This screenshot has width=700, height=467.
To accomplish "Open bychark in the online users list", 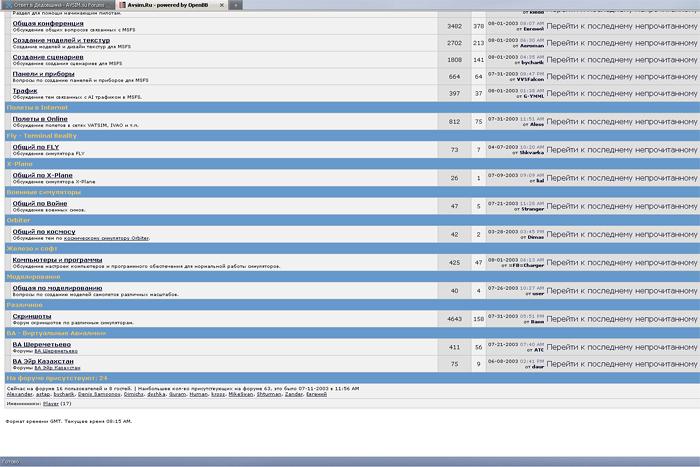I will pyautogui.click(x=64, y=394).
